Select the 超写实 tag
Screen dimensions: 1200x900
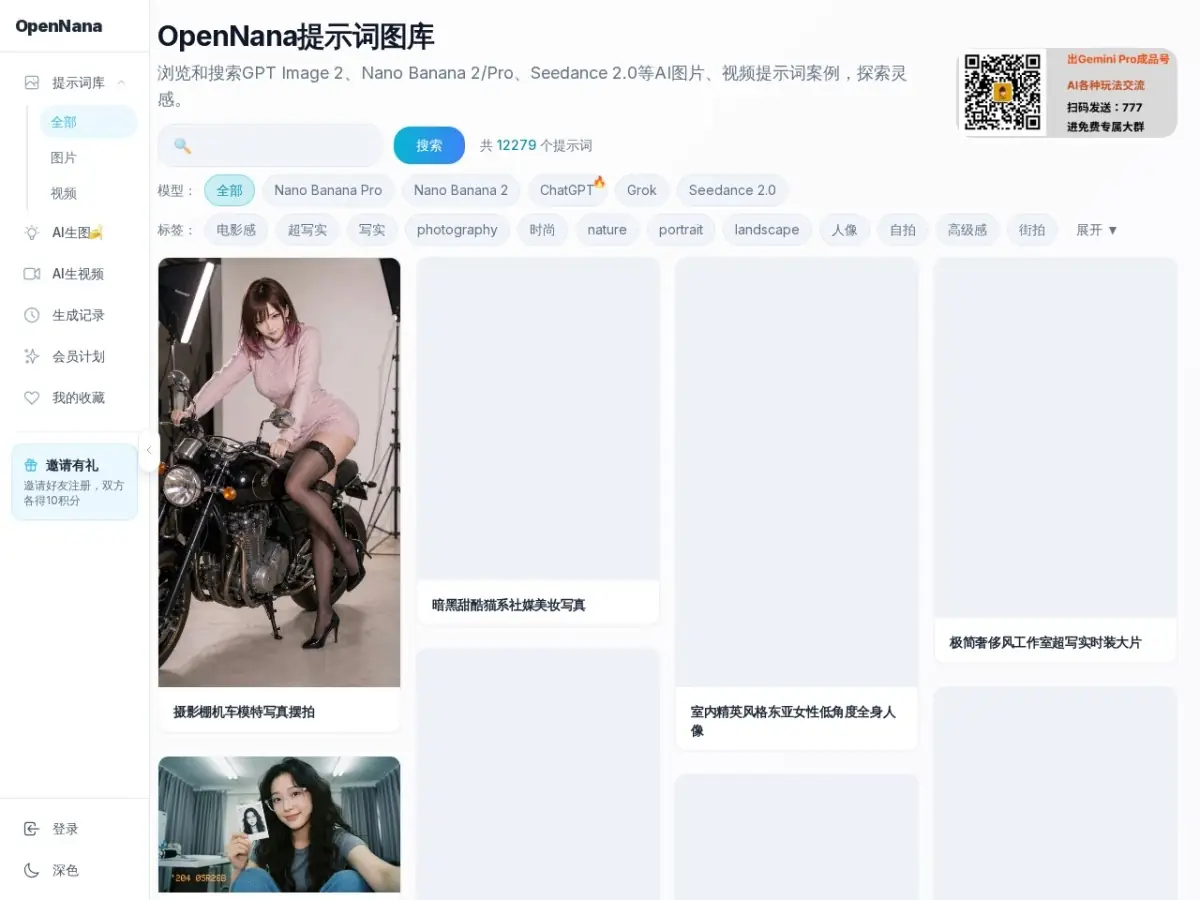point(307,230)
